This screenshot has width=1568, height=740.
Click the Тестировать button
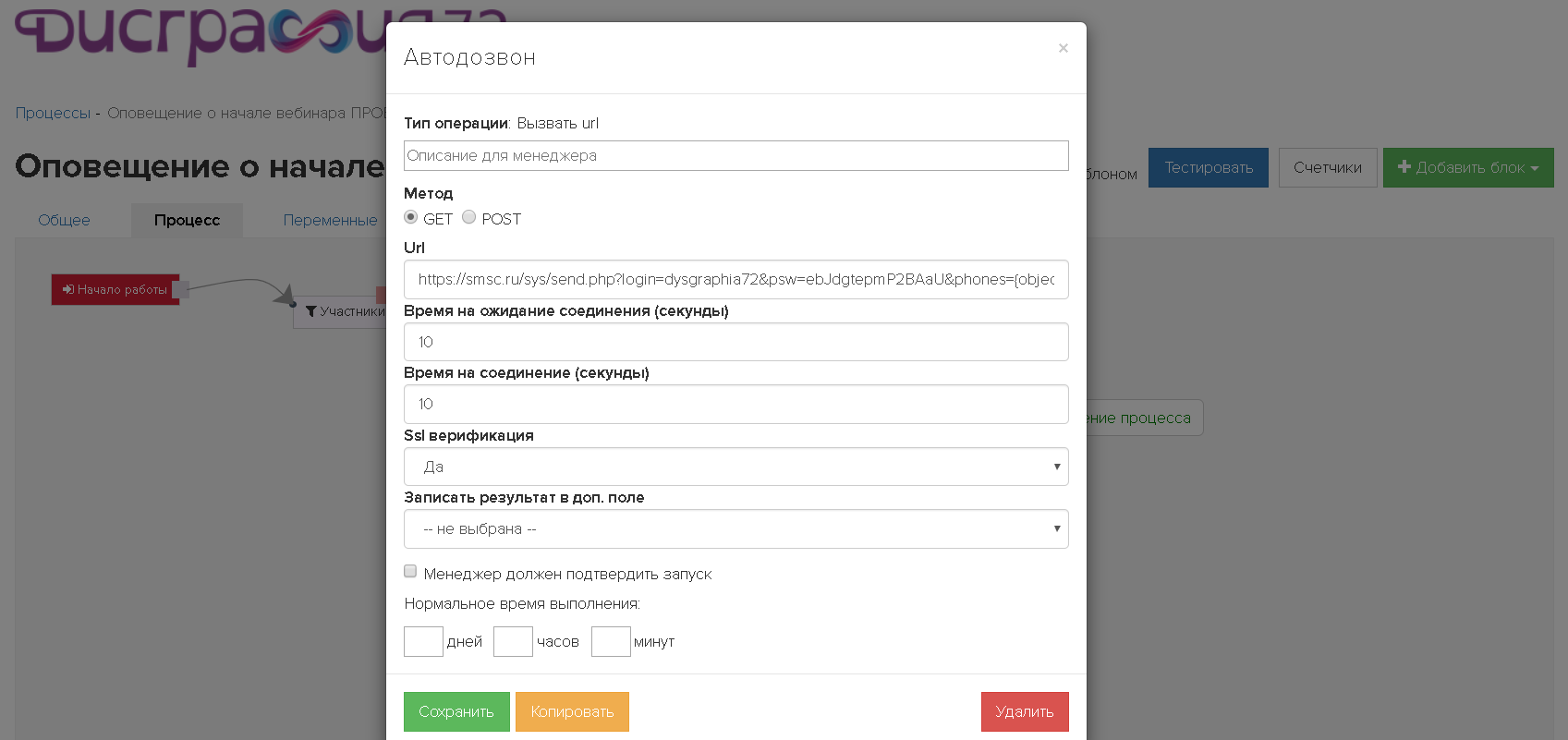click(x=1208, y=168)
